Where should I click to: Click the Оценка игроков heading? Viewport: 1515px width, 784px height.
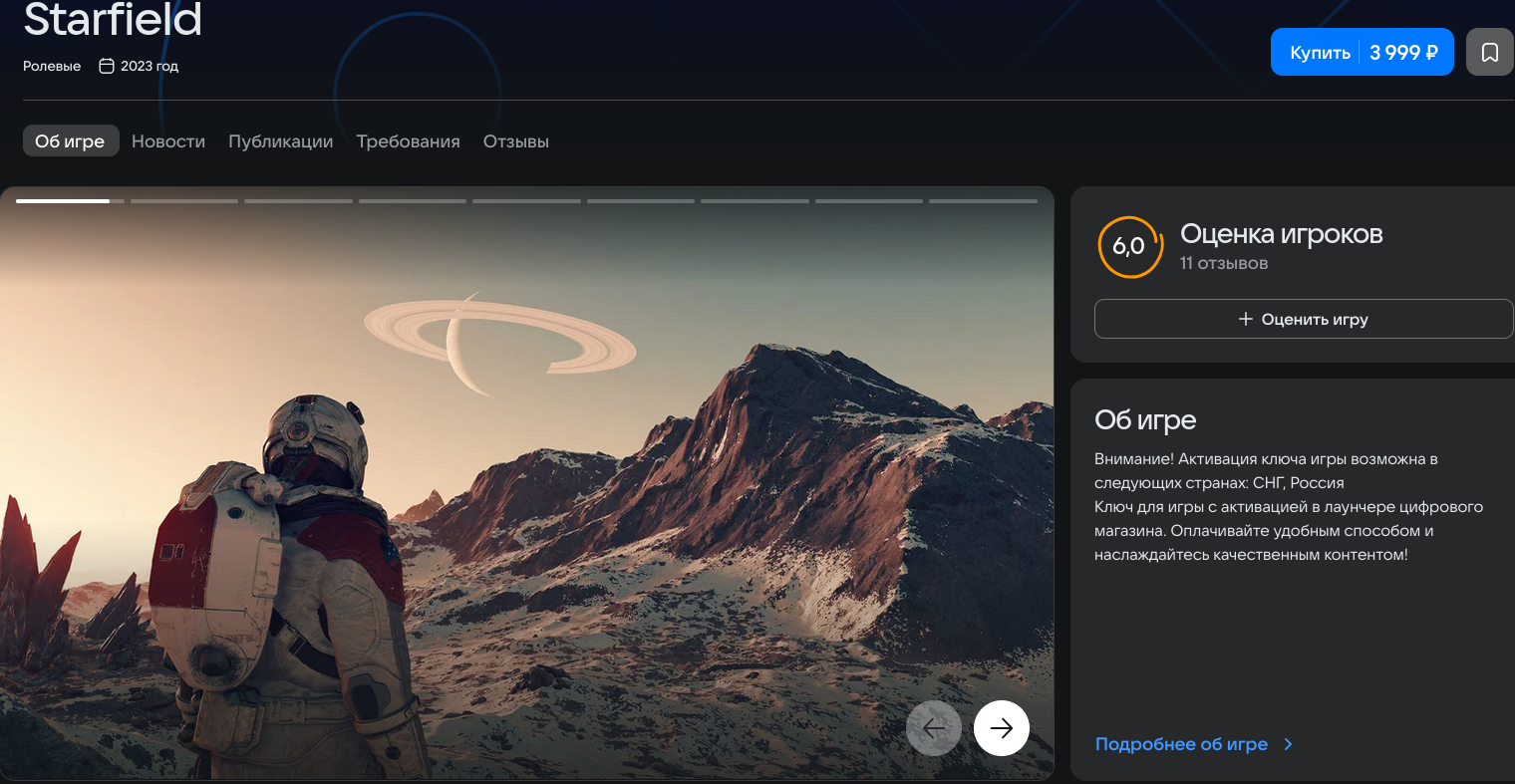click(1282, 234)
